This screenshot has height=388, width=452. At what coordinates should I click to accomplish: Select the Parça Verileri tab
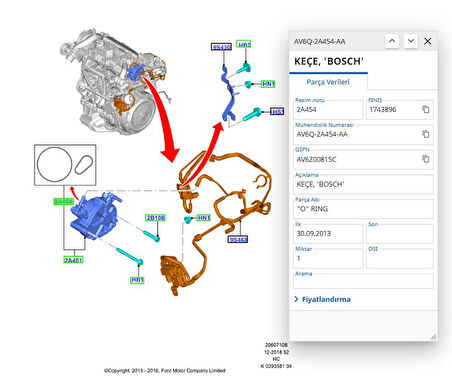pyautogui.click(x=328, y=82)
